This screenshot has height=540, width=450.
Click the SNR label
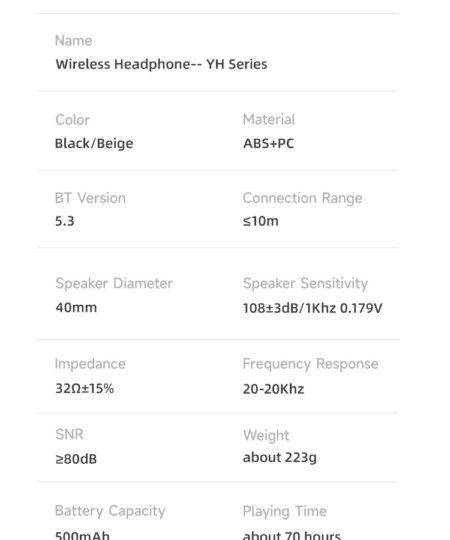tap(69, 434)
